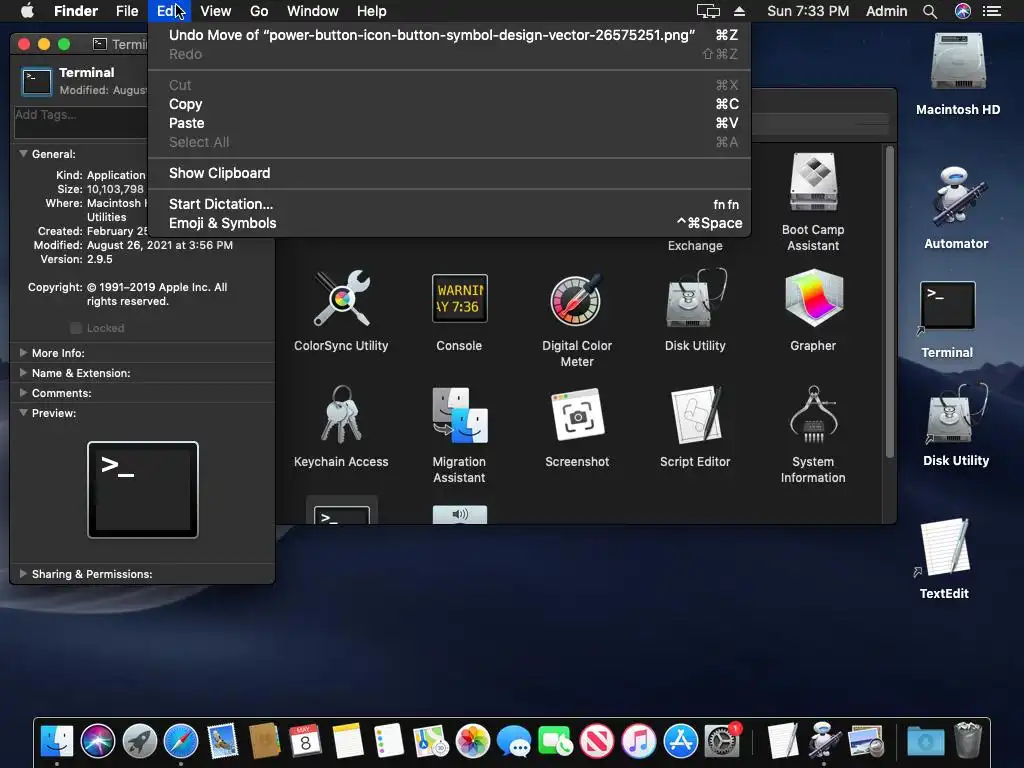Choose Copy from the Edit menu
Image resolution: width=1024 pixels, height=768 pixels.
pyautogui.click(x=449, y=104)
